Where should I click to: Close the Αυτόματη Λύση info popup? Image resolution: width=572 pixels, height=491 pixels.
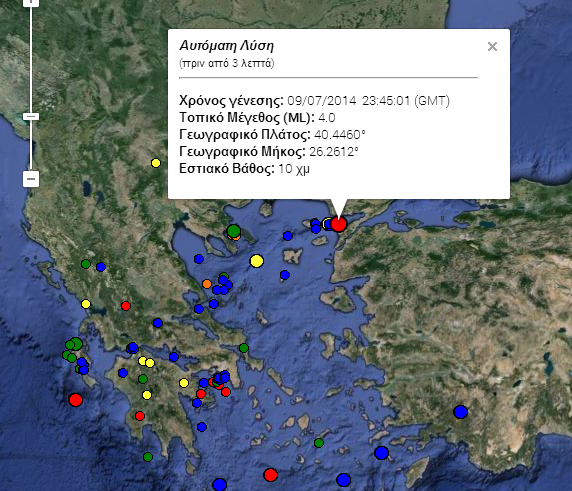492,47
